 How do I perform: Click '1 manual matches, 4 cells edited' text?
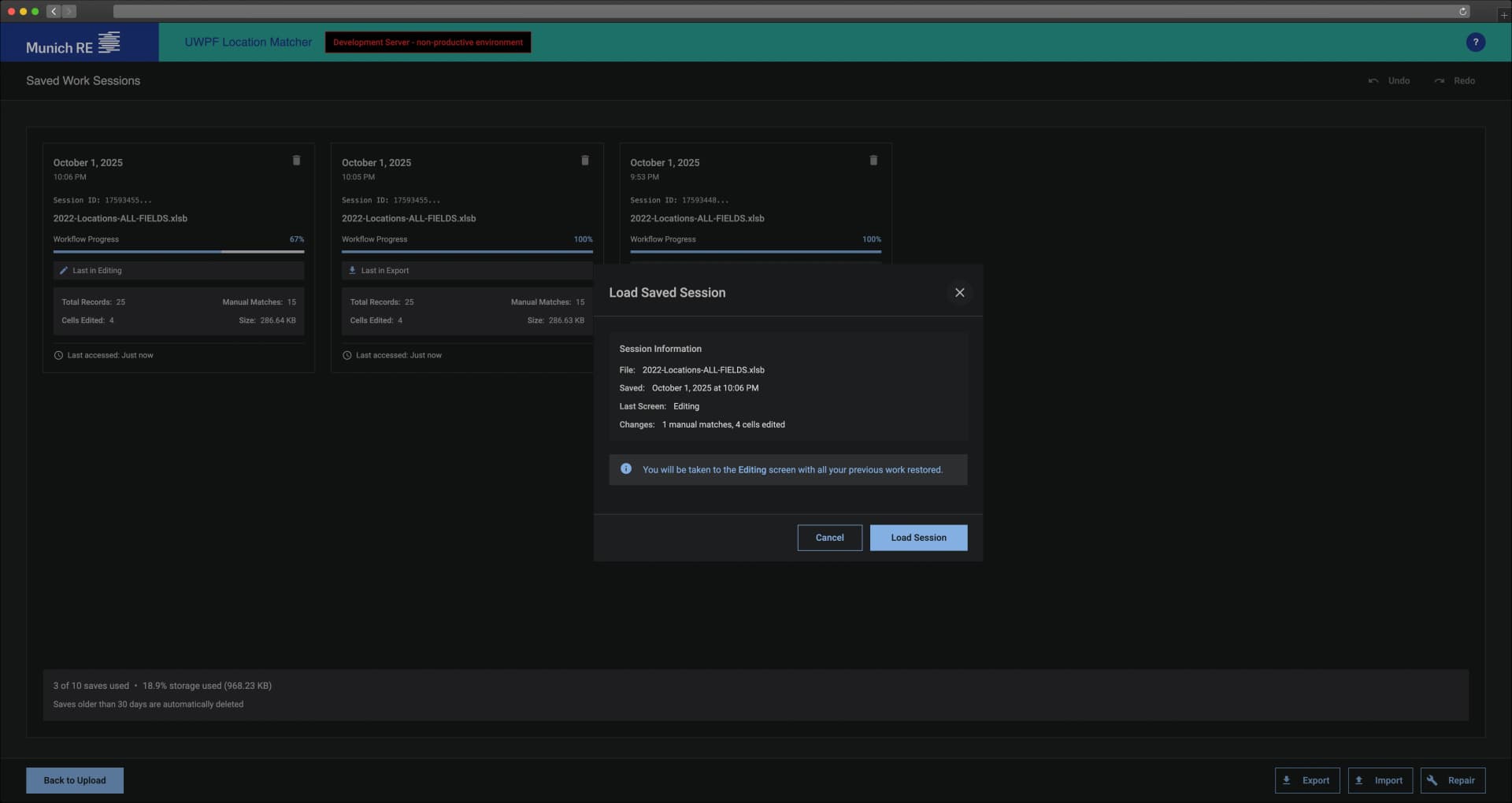coord(723,425)
